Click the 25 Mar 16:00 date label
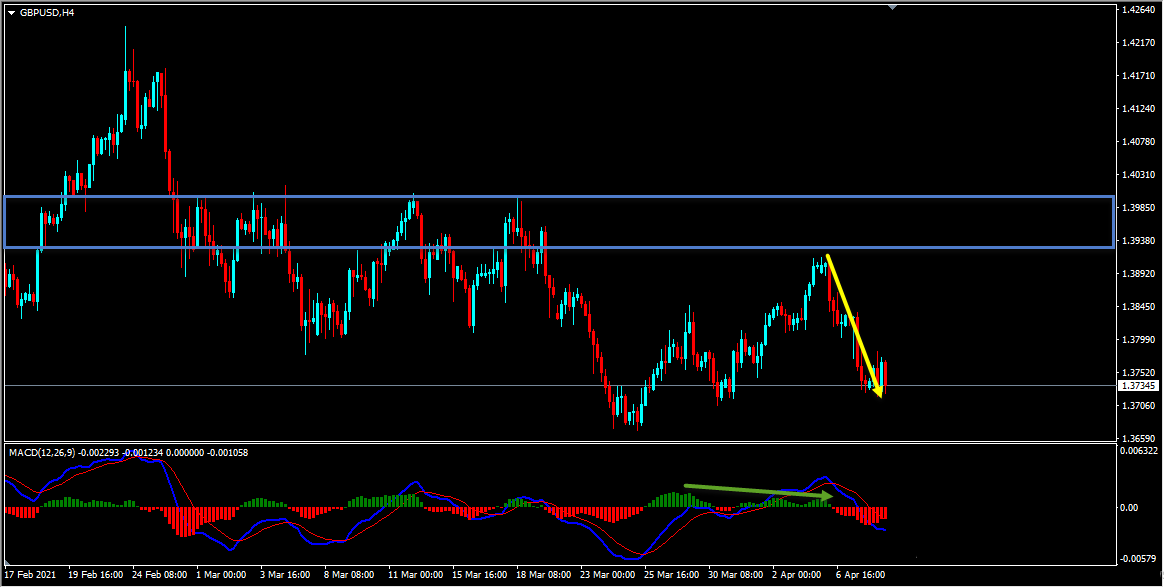This screenshot has width=1164, height=588. click(671, 575)
